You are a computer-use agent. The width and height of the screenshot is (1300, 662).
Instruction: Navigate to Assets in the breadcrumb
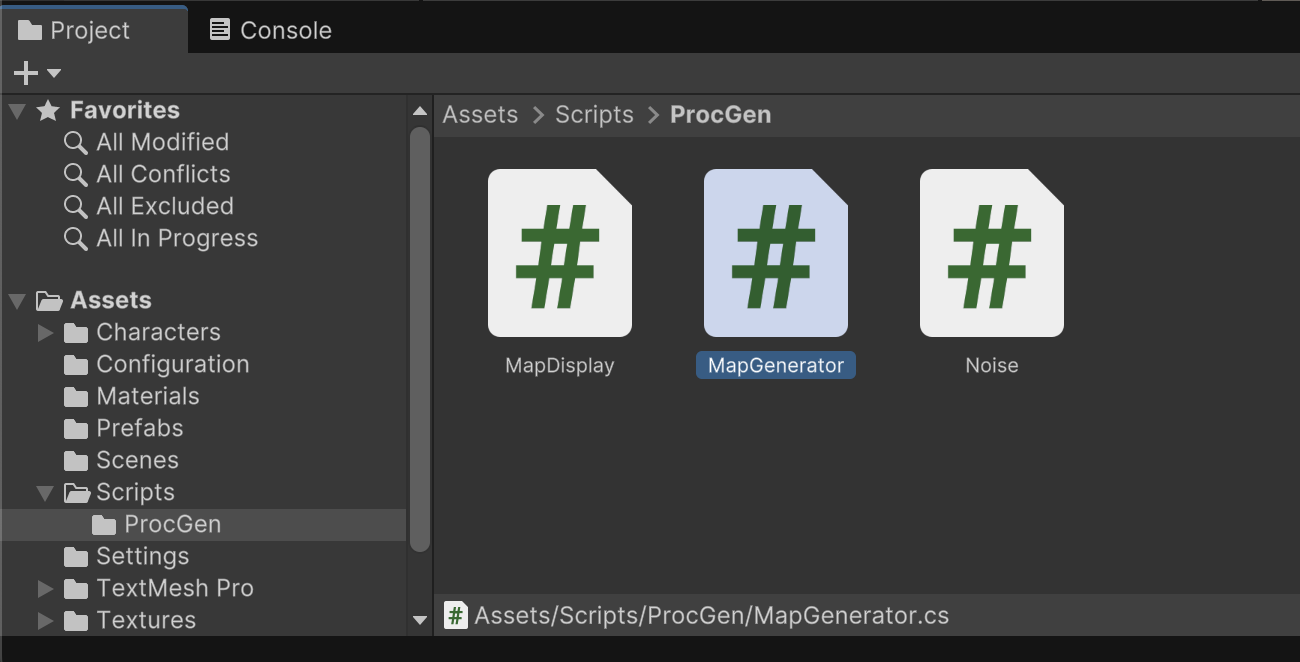point(480,115)
